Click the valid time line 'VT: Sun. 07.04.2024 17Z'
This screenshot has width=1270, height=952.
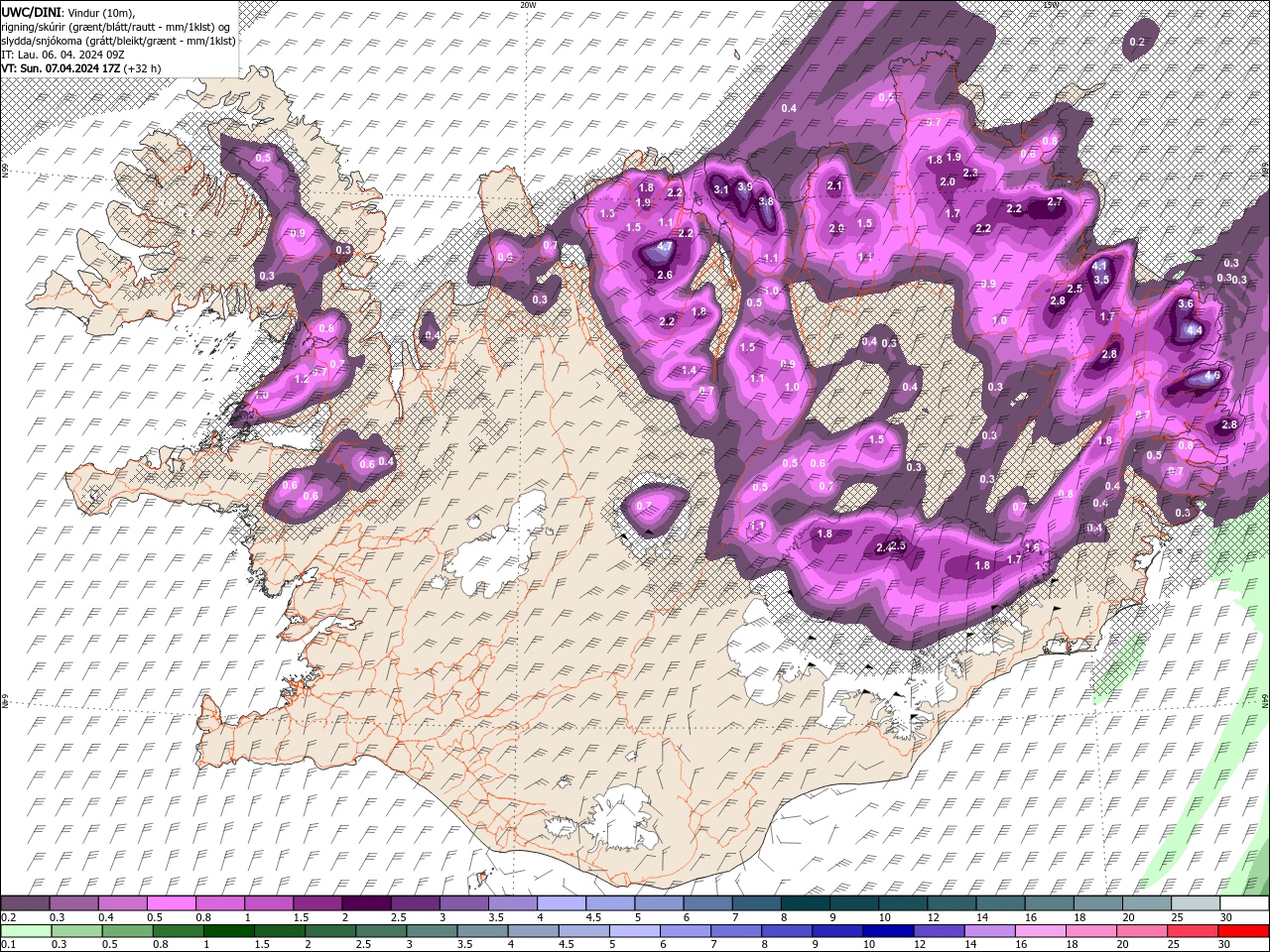pyautogui.click(x=61, y=68)
